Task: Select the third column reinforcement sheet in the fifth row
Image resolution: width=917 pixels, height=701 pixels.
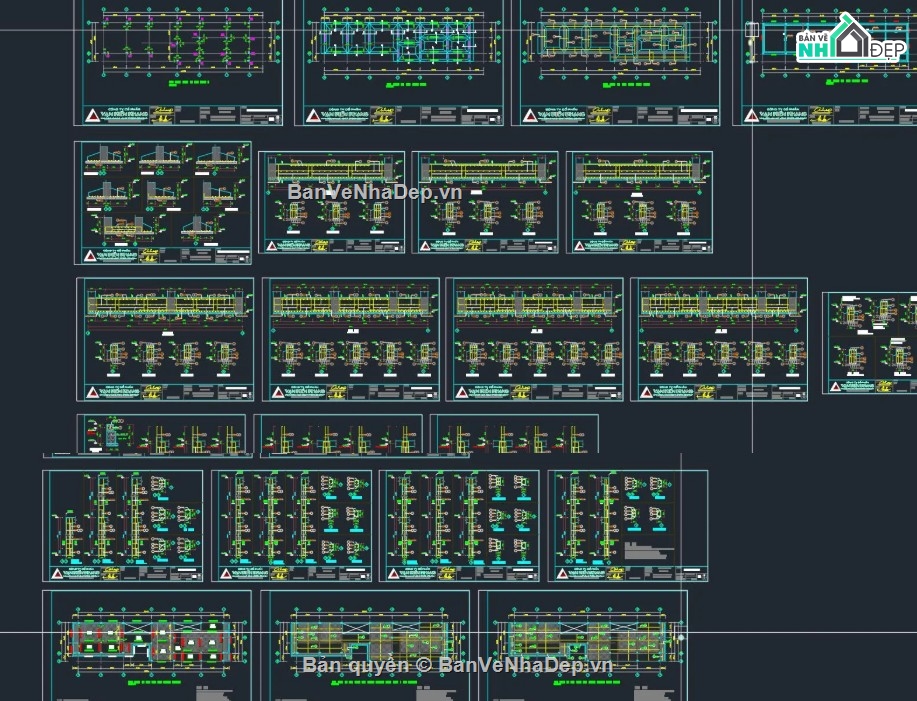Action: (460, 526)
